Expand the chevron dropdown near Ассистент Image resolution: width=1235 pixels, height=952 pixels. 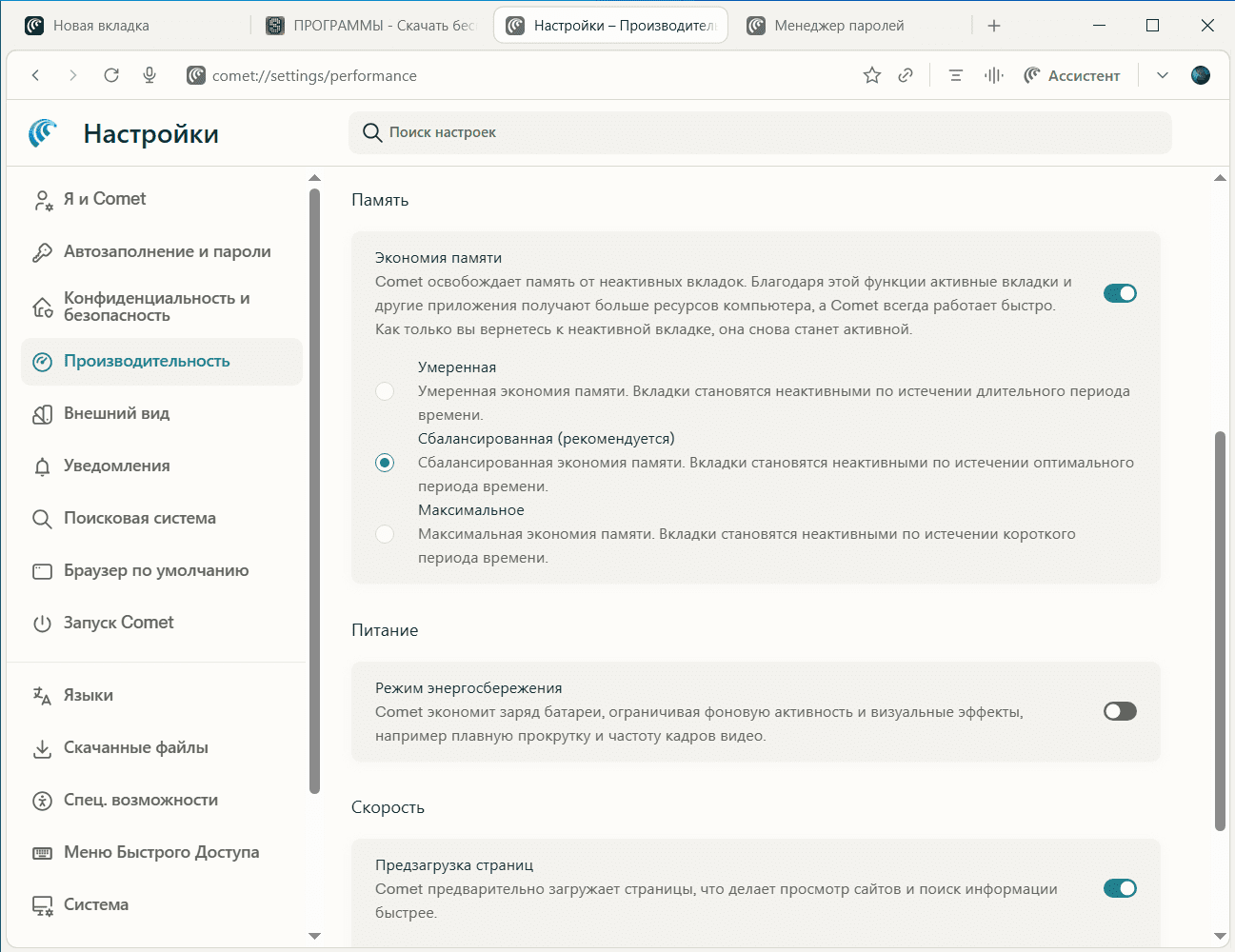point(1163,75)
